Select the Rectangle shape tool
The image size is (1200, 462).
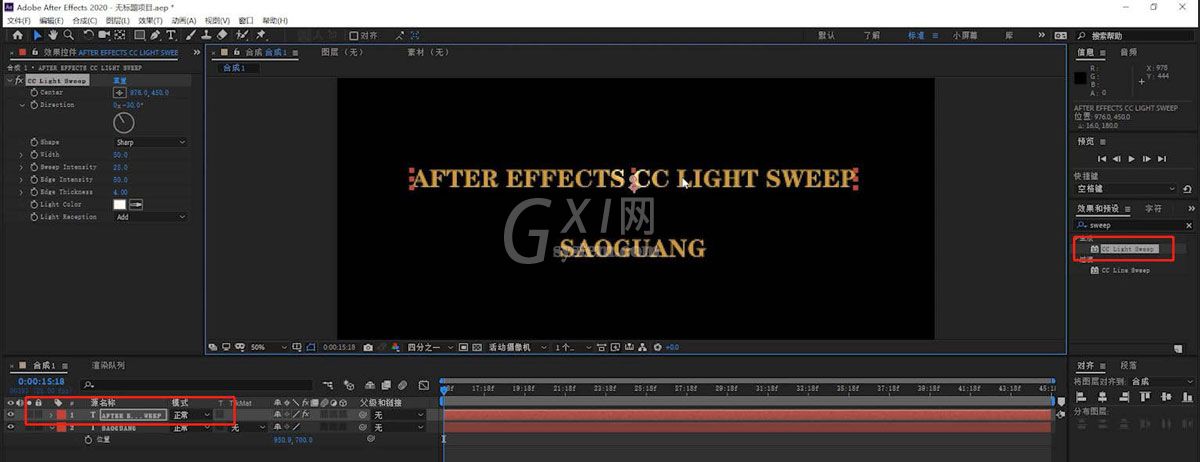[139, 35]
